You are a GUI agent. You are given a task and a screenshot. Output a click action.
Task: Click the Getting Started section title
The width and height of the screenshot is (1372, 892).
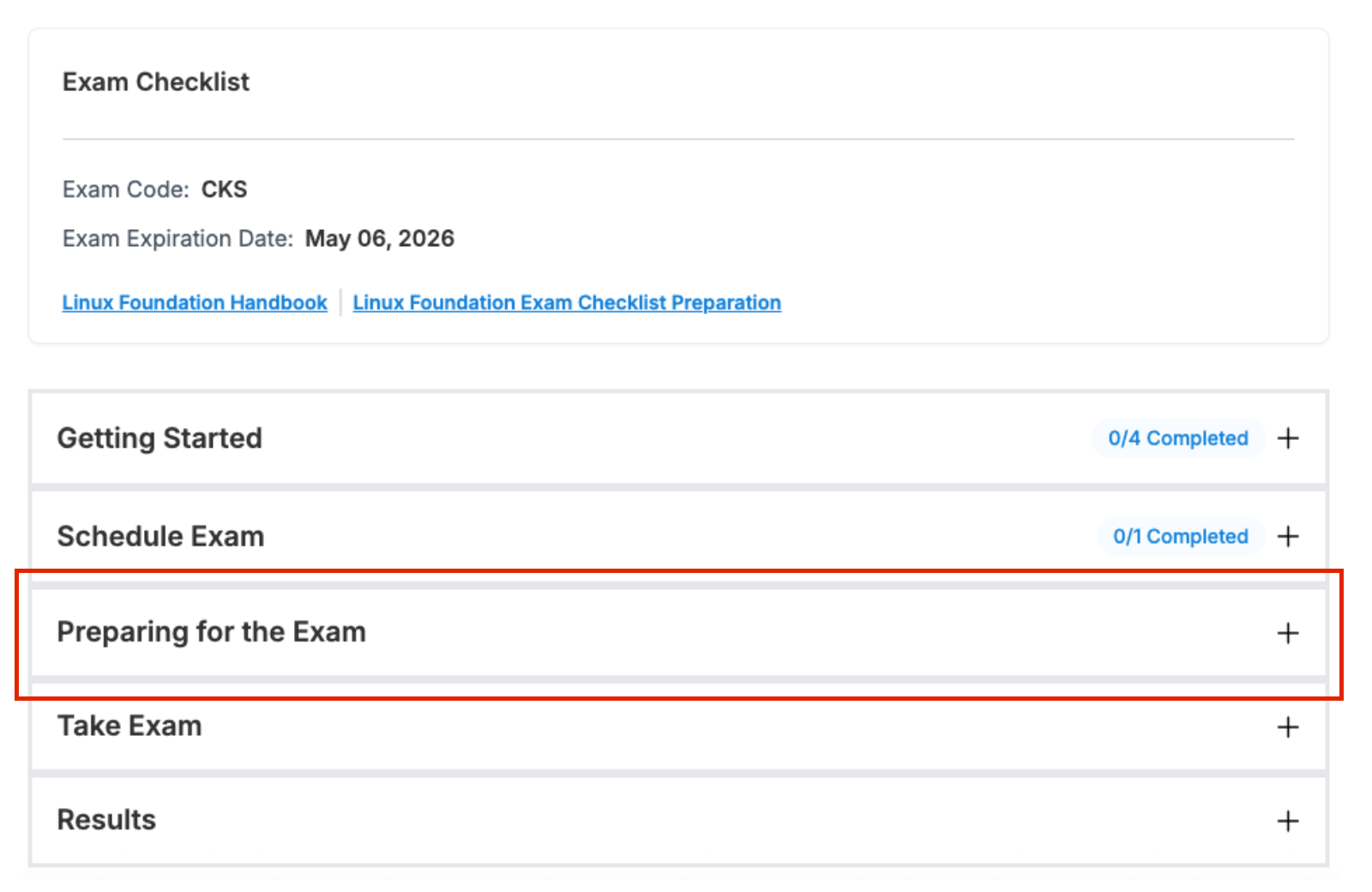pyautogui.click(x=159, y=438)
